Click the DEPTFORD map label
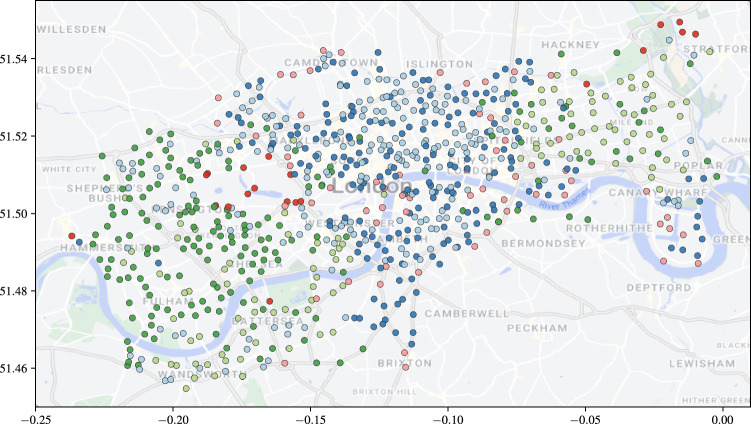Screen dimensions: 751x424 pos(659,287)
